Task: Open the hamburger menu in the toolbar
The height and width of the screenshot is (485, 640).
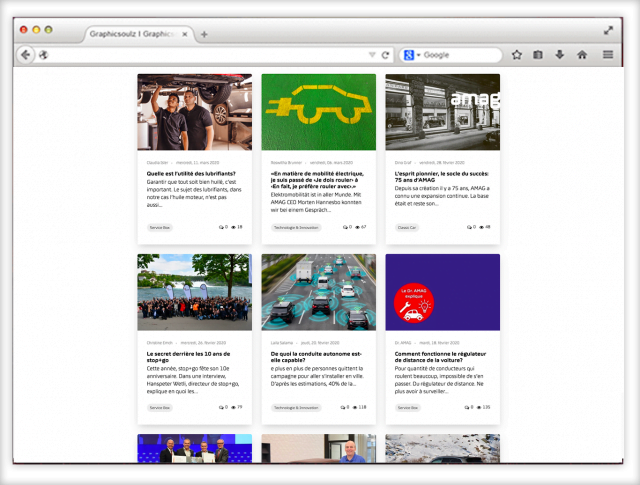Action: point(607,55)
